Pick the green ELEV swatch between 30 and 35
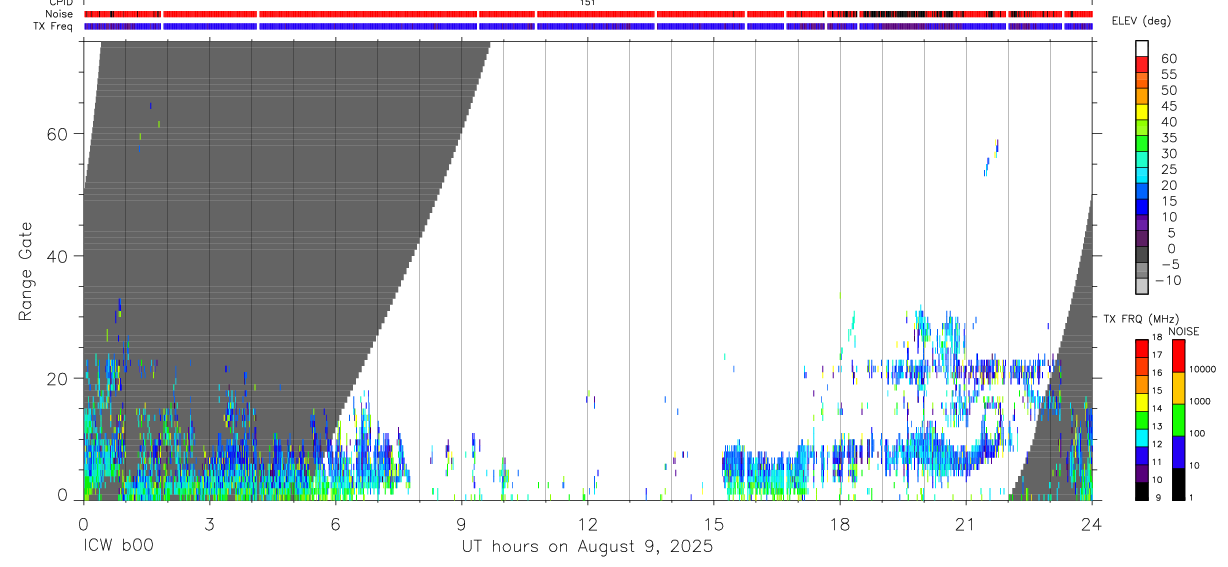The height and width of the screenshot is (567, 1228). click(x=1142, y=144)
